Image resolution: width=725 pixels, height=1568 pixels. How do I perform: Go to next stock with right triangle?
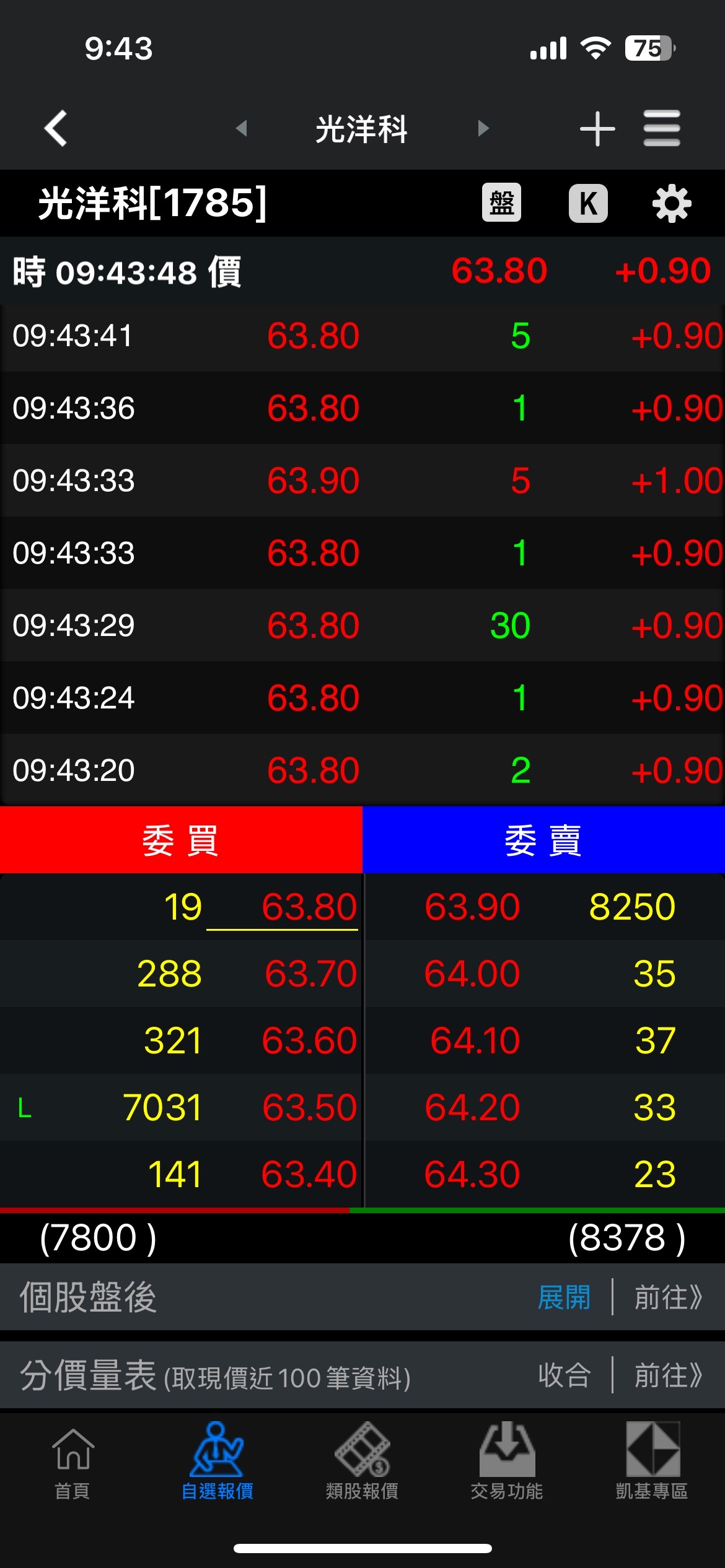click(483, 128)
